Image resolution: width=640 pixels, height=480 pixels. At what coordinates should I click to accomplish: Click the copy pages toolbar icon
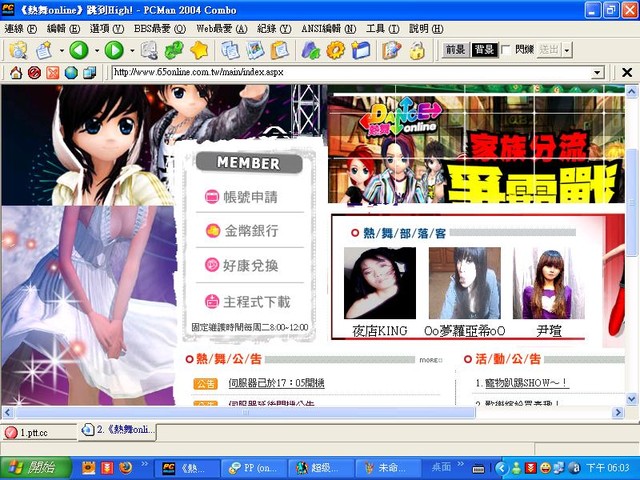(x=230, y=51)
